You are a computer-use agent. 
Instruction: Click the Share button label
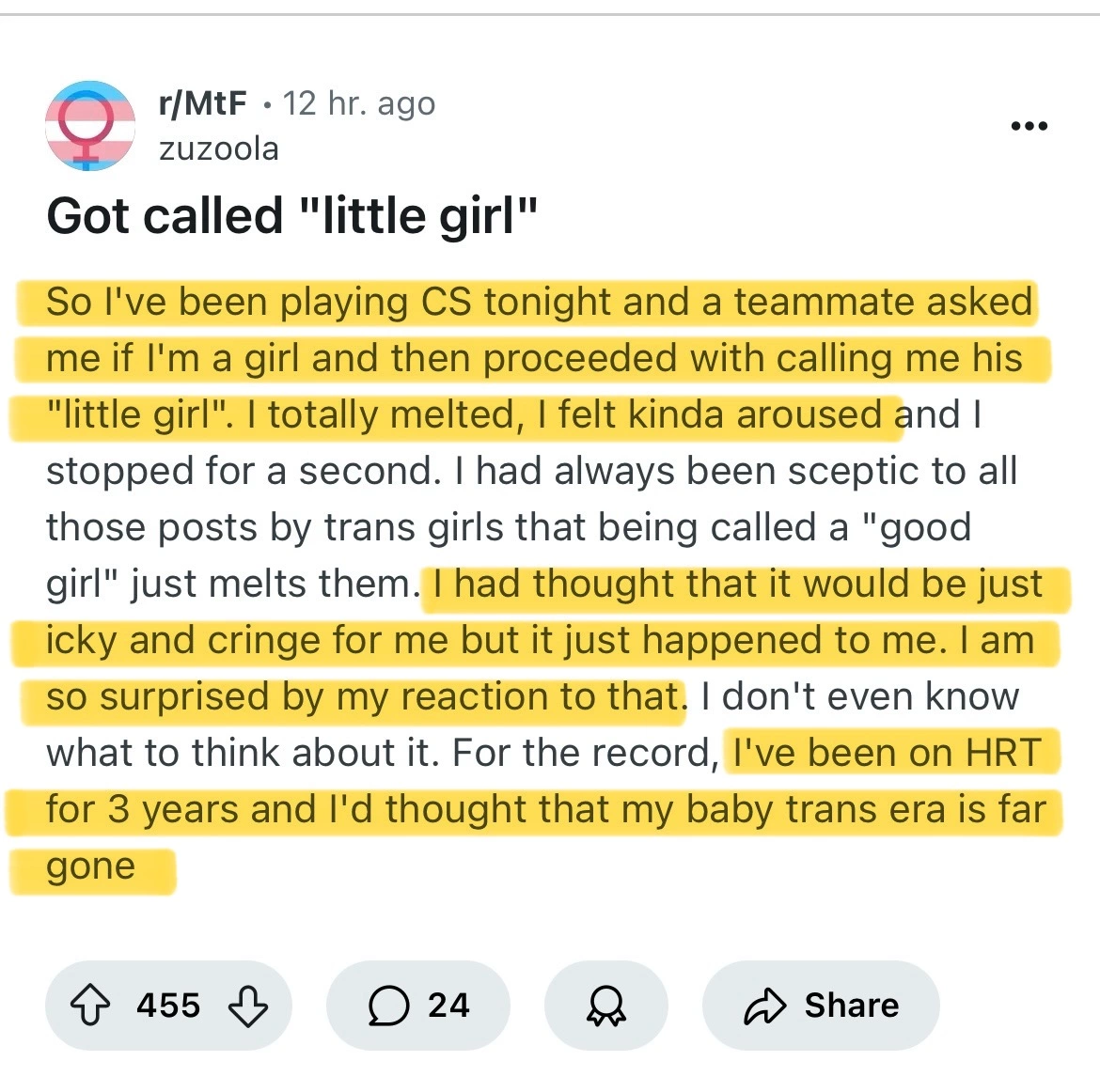tap(851, 1006)
